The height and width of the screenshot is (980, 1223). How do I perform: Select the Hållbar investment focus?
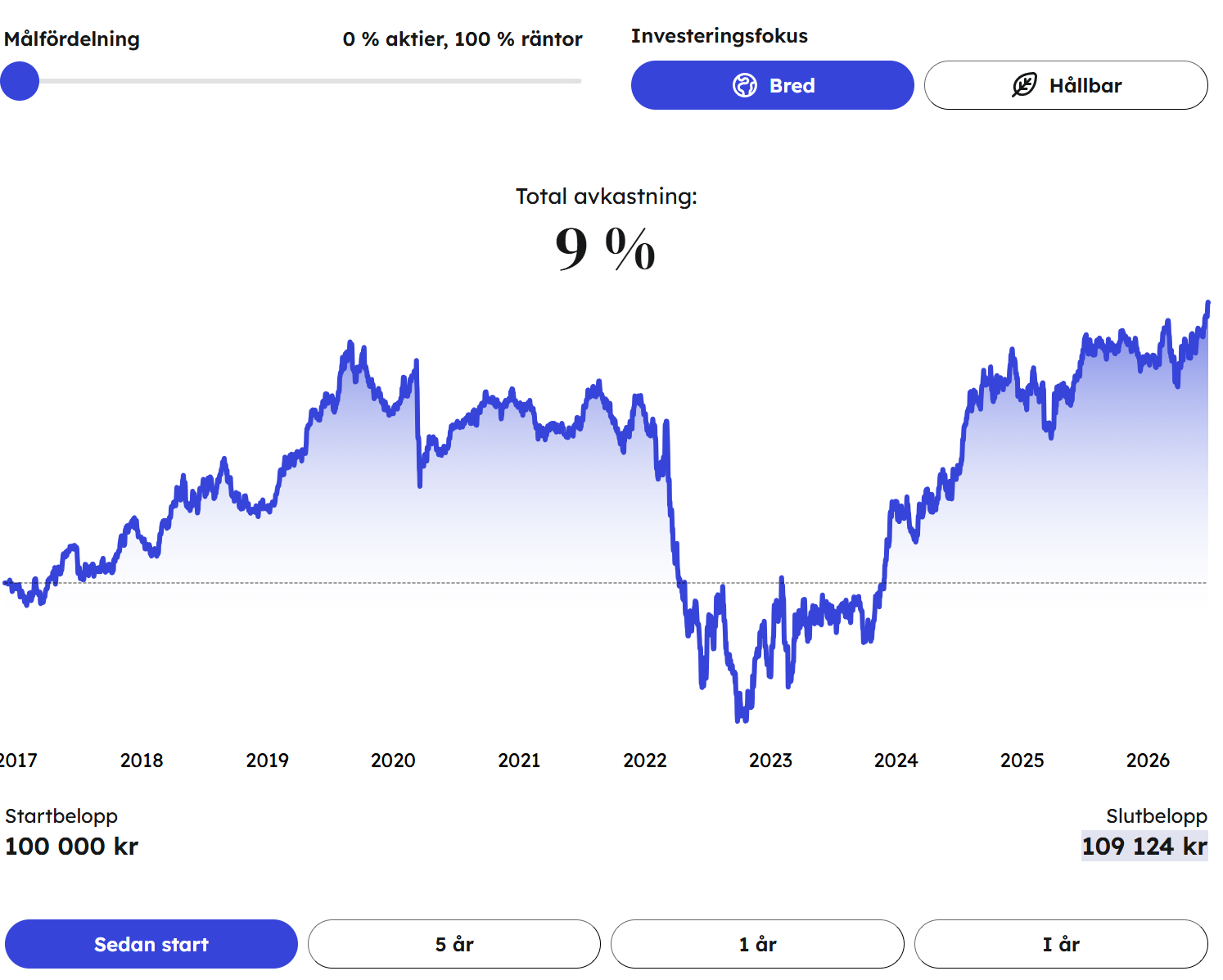1066,85
